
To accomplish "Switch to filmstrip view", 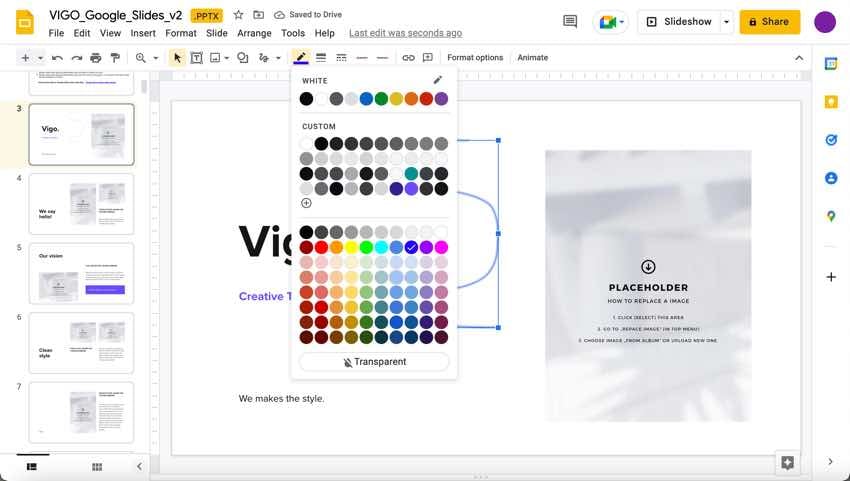I will tap(31, 466).
